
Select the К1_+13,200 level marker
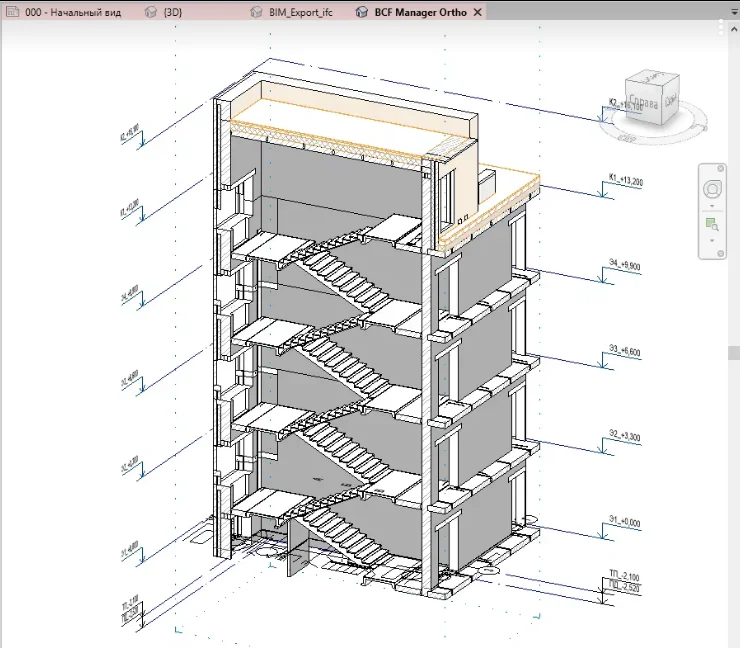click(x=625, y=180)
